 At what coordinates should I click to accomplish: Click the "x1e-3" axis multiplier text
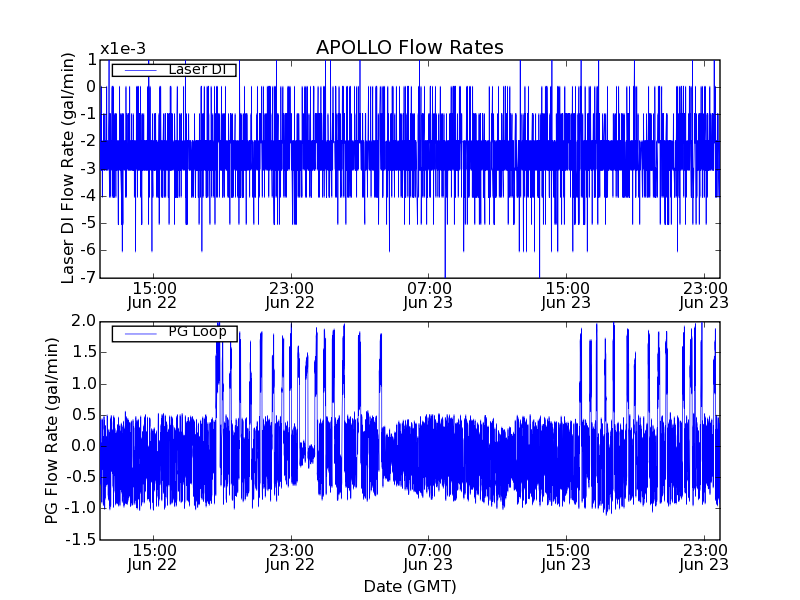(123, 49)
